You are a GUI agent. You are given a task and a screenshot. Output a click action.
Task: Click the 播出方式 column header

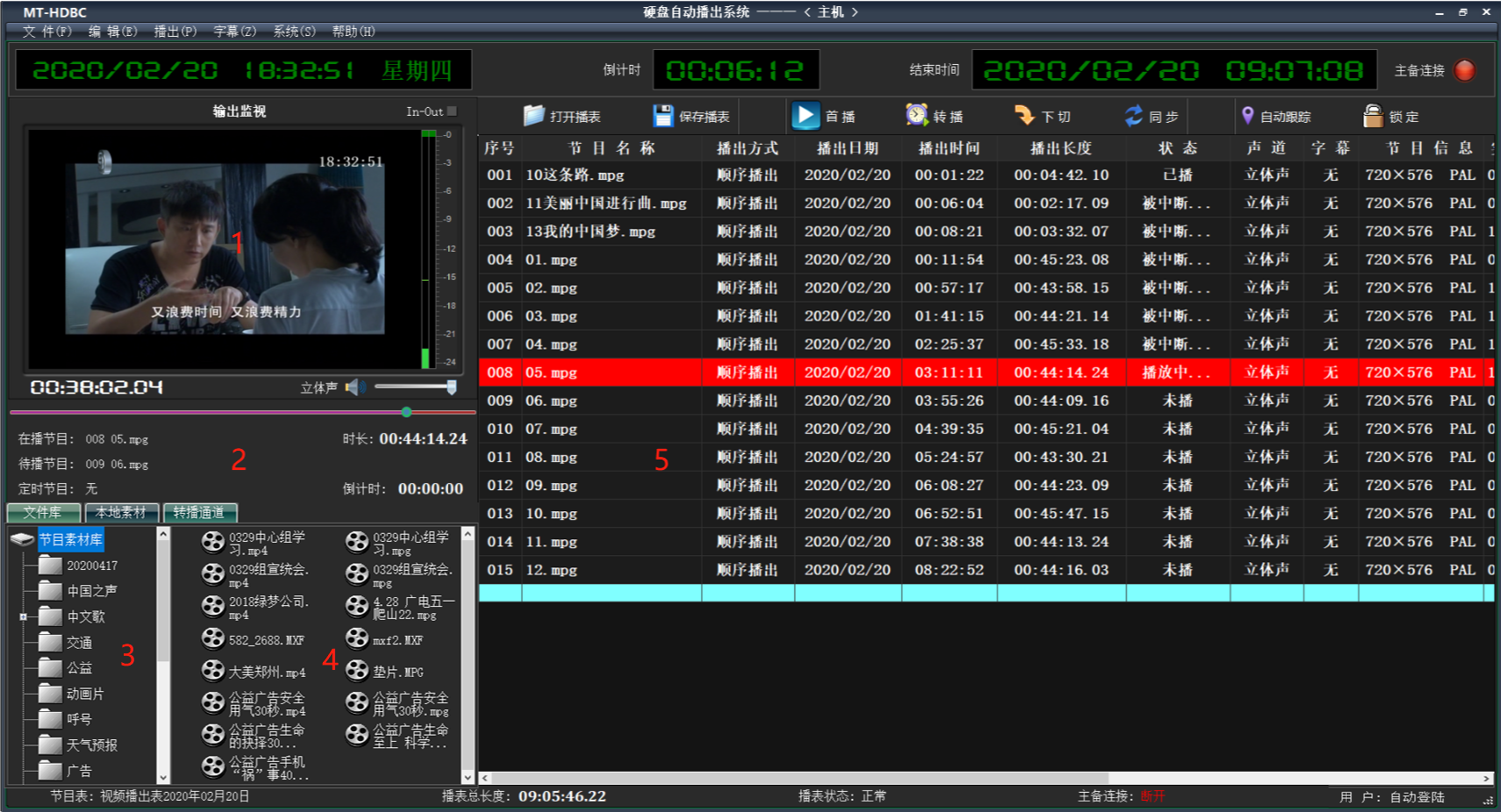click(x=747, y=148)
